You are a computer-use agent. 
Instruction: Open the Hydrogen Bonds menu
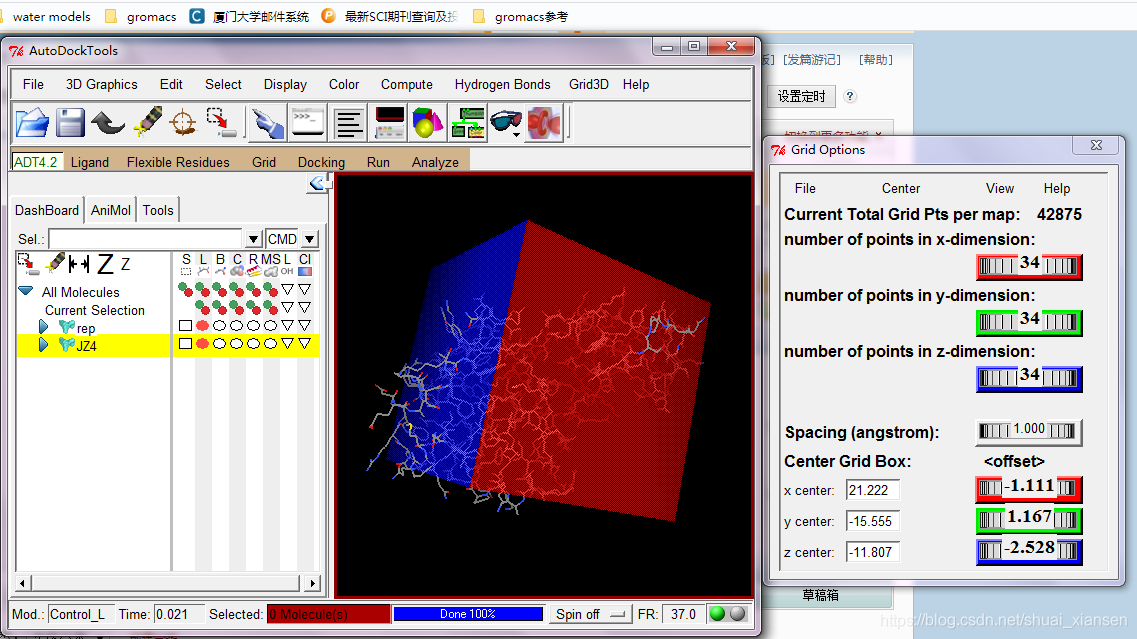(x=503, y=85)
